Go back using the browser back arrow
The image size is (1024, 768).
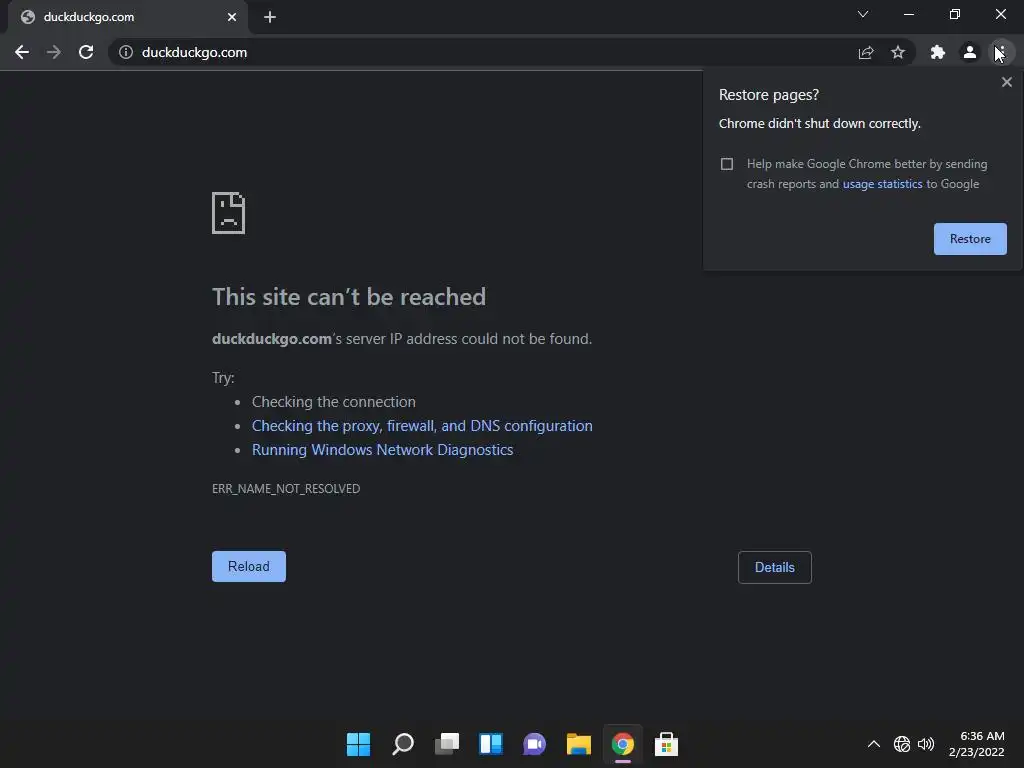[22, 52]
